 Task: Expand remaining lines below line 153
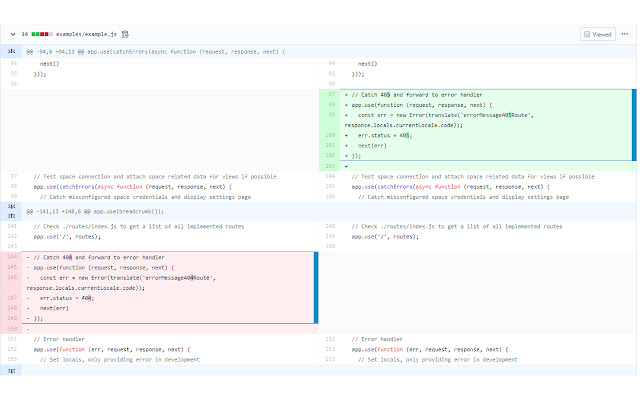(x=11, y=371)
